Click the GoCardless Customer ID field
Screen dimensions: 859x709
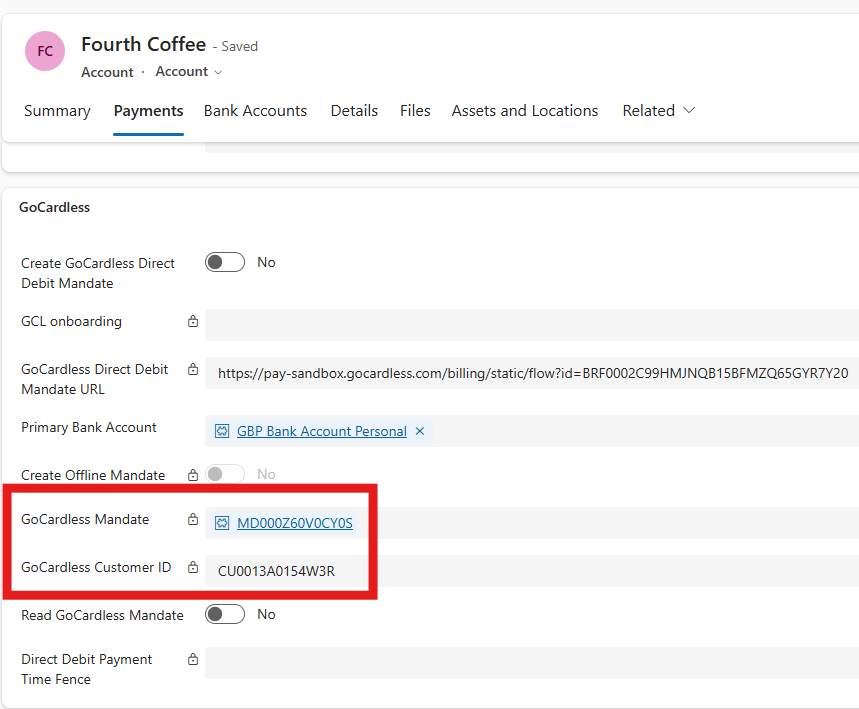[530, 571]
